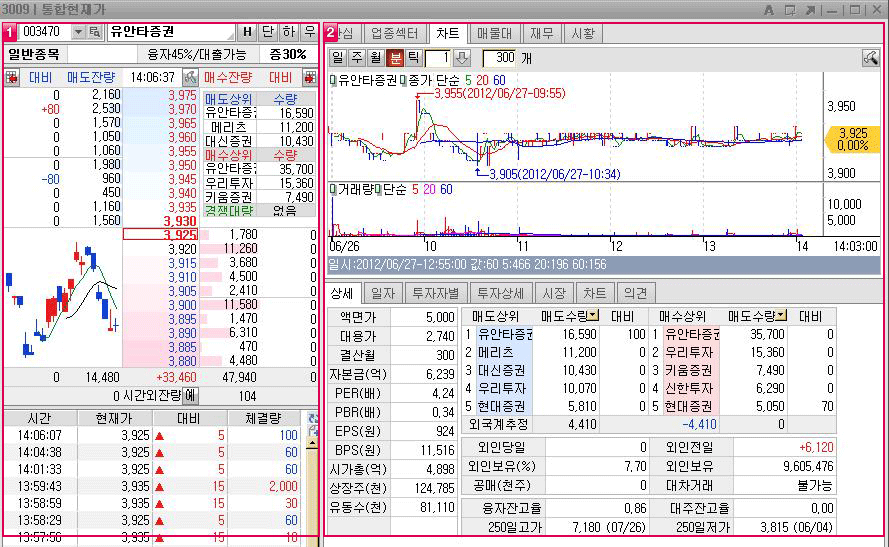Switch to 재무 tab
The height and width of the screenshot is (547, 889).
click(541, 33)
